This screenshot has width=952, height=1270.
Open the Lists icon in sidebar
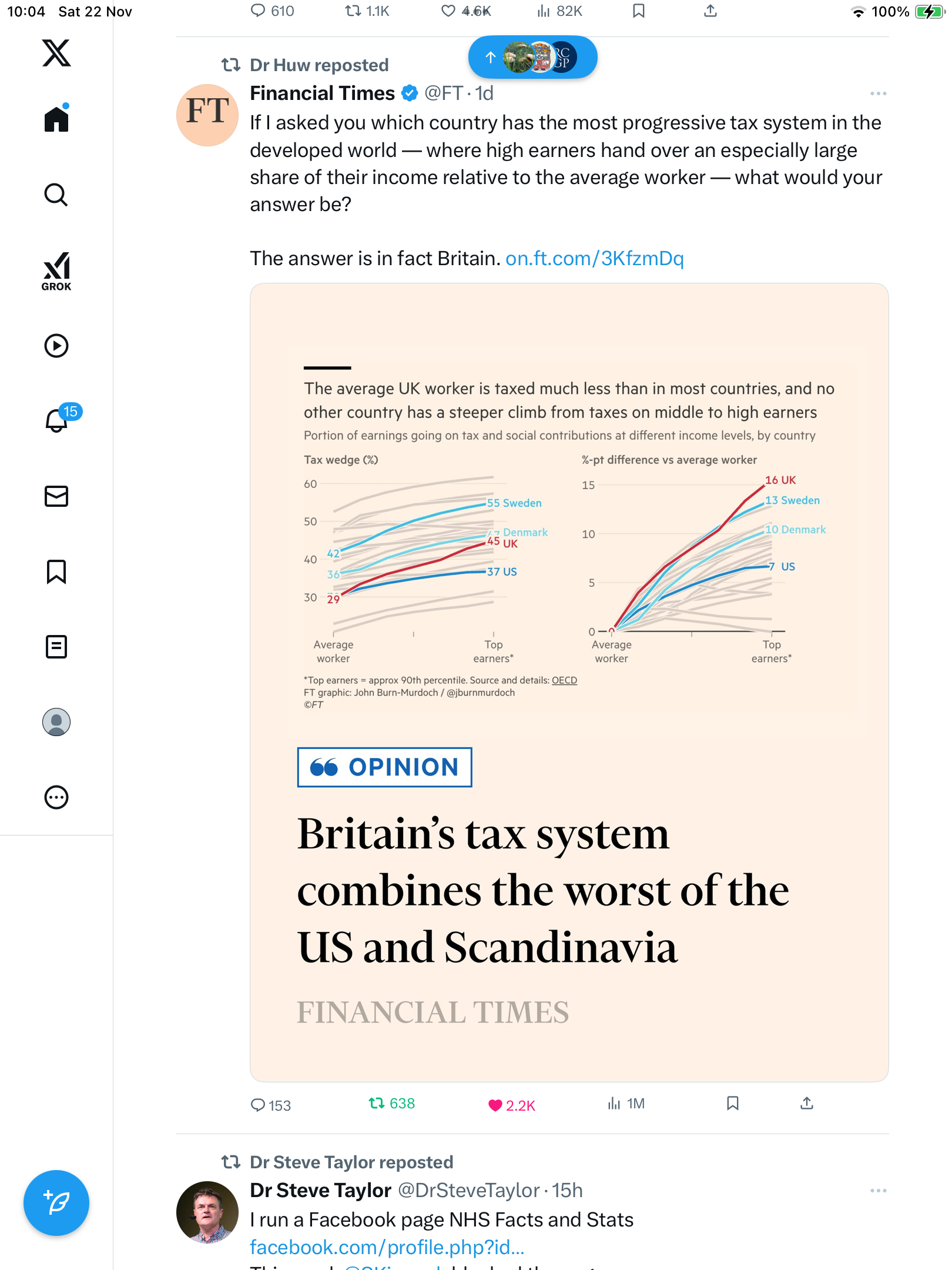(x=56, y=647)
